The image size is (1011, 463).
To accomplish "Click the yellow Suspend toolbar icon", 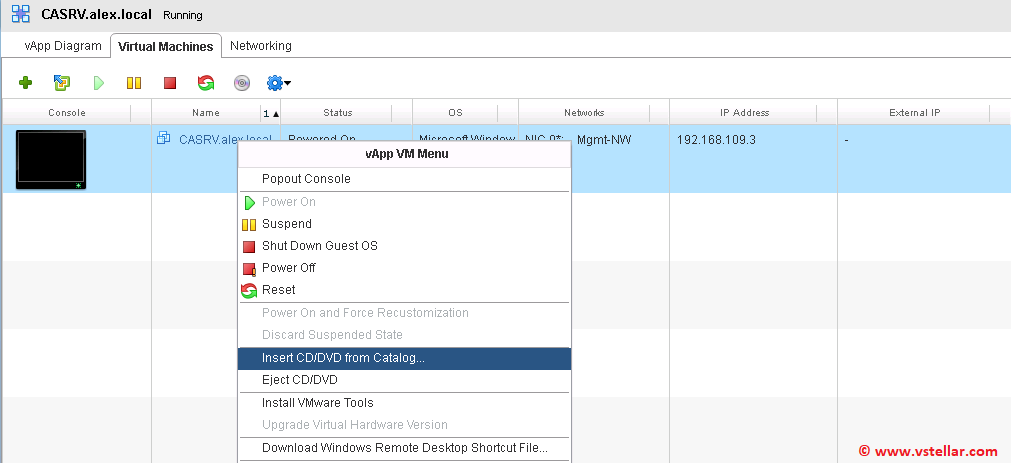I will click(133, 83).
